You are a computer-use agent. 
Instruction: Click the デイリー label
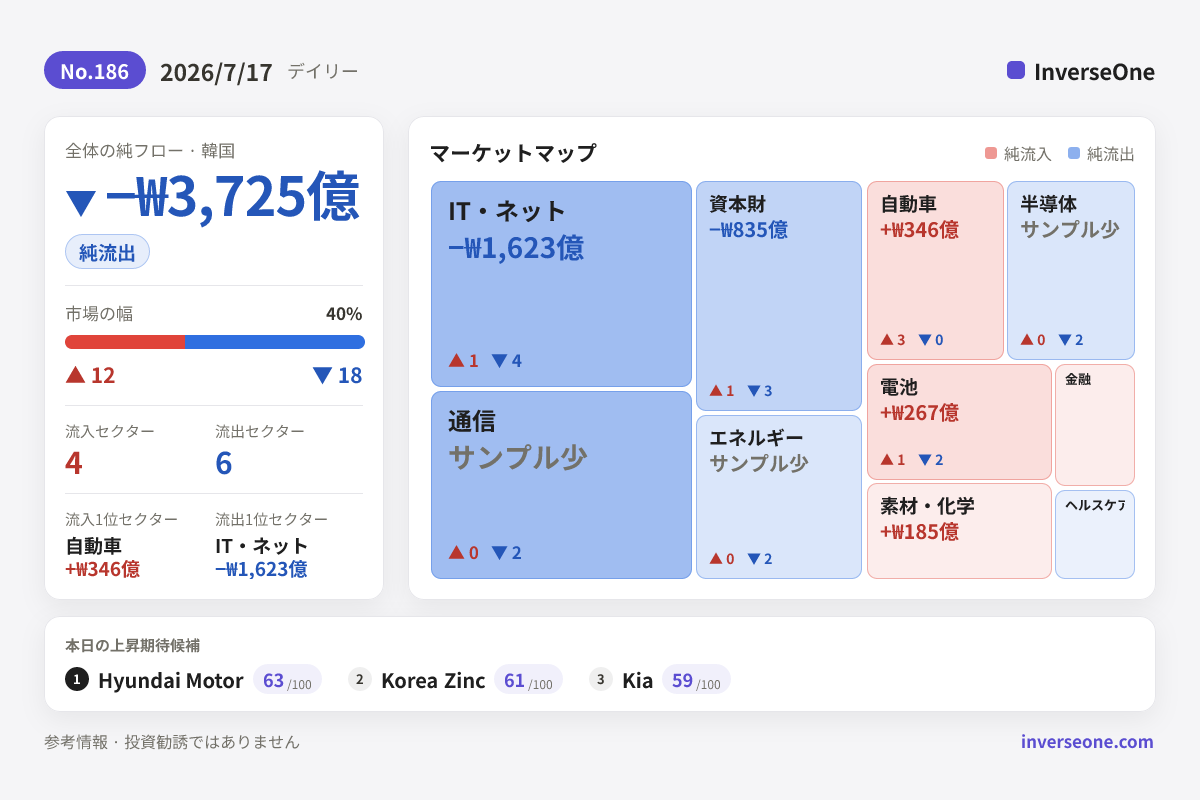[323, 71]
